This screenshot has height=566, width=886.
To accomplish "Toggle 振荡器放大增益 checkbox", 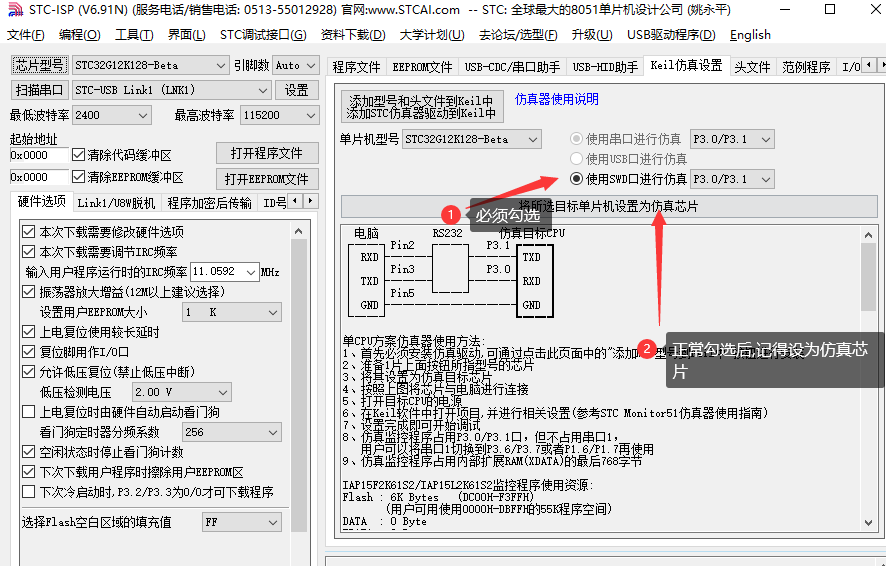I will tap(28, 291).
